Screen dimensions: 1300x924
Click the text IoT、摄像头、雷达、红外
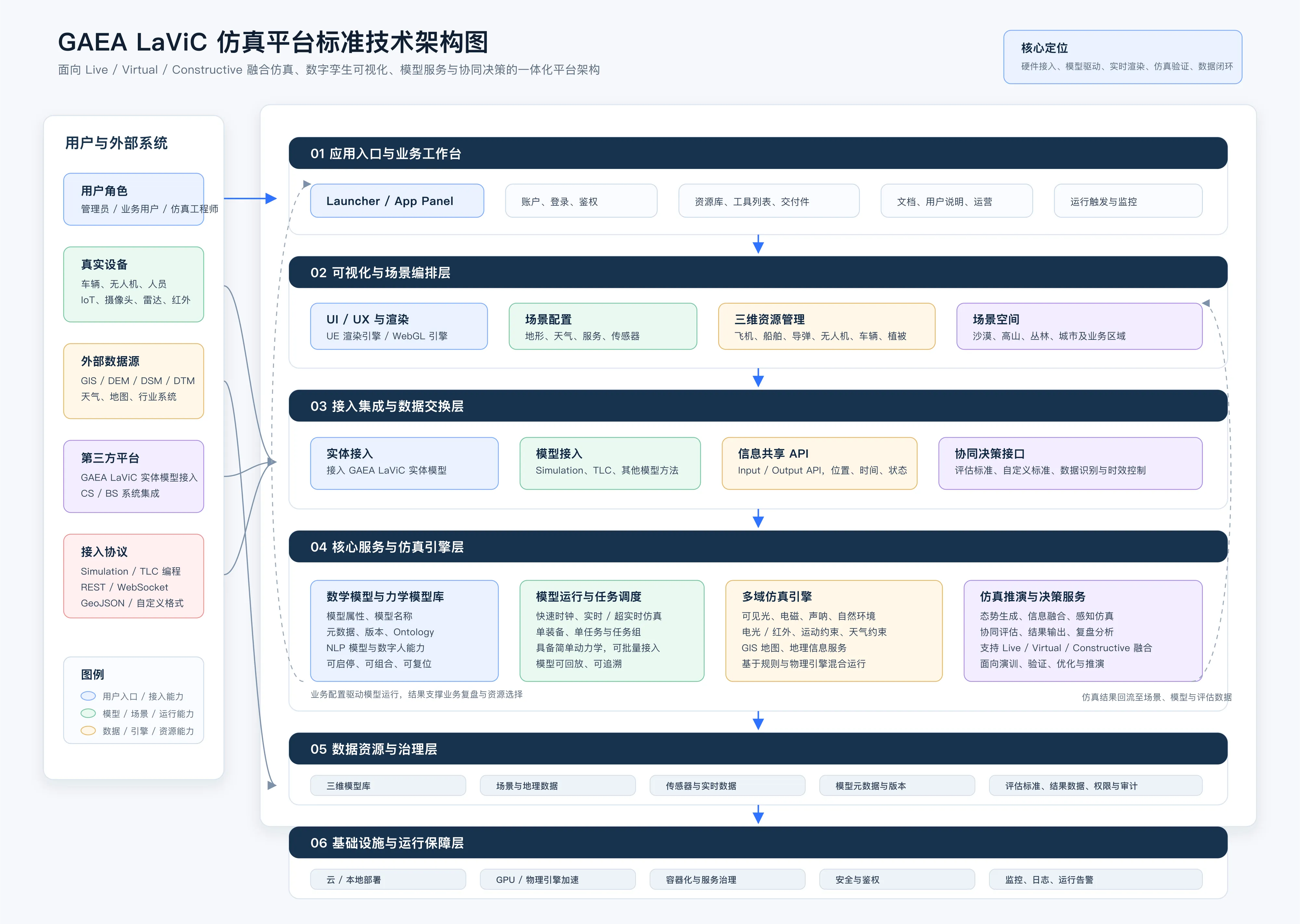coord(136,300)
